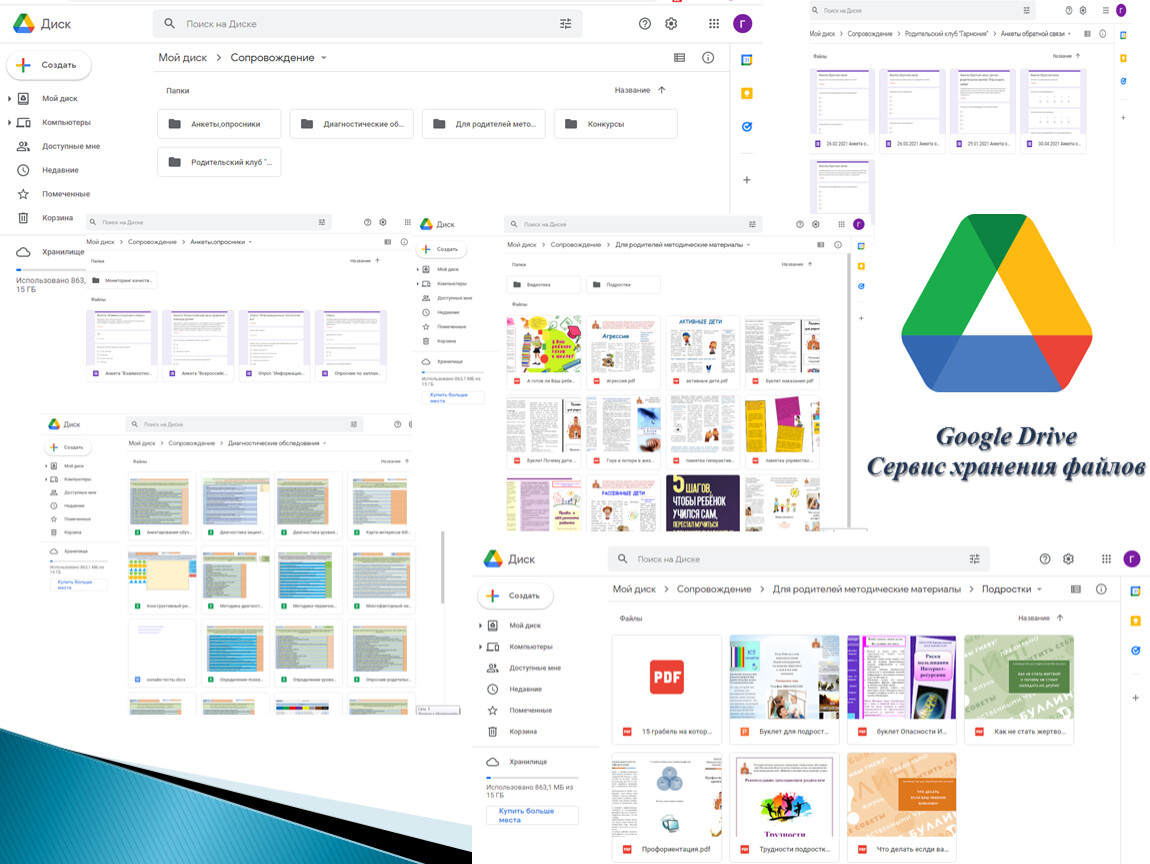Open Google Calendar side panel in Сопровождение window
The image size is (1150, 864).
pyautogui.click(x=747, y=60)
